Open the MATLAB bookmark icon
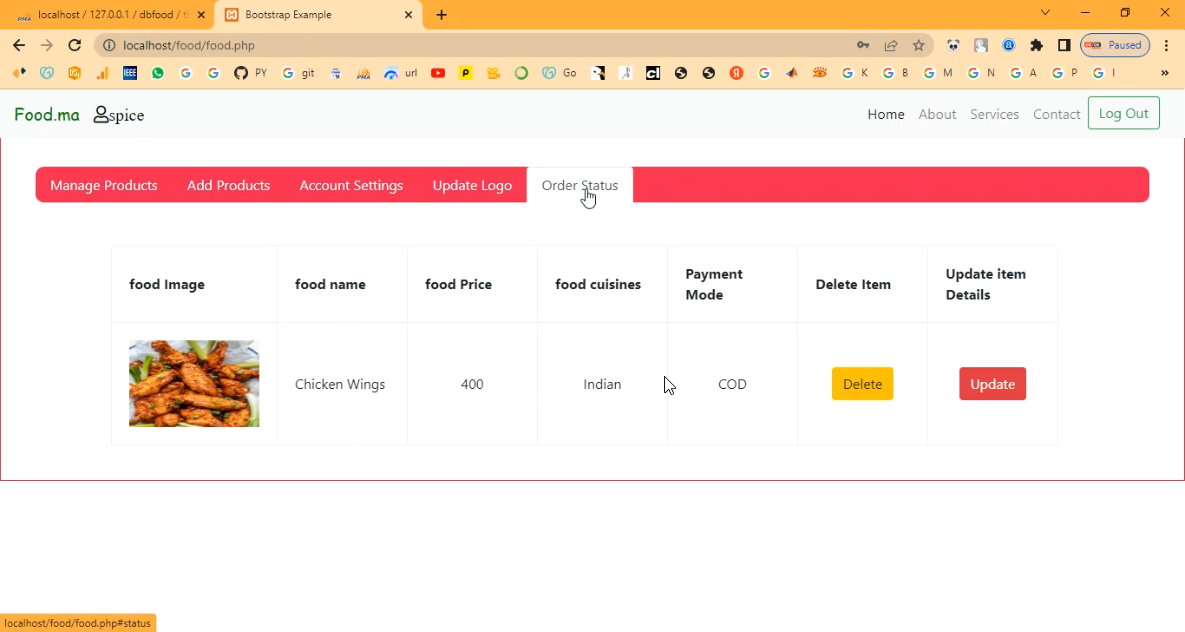The height and width of the screenshot is (632, 1185). [x=792, y=73]
